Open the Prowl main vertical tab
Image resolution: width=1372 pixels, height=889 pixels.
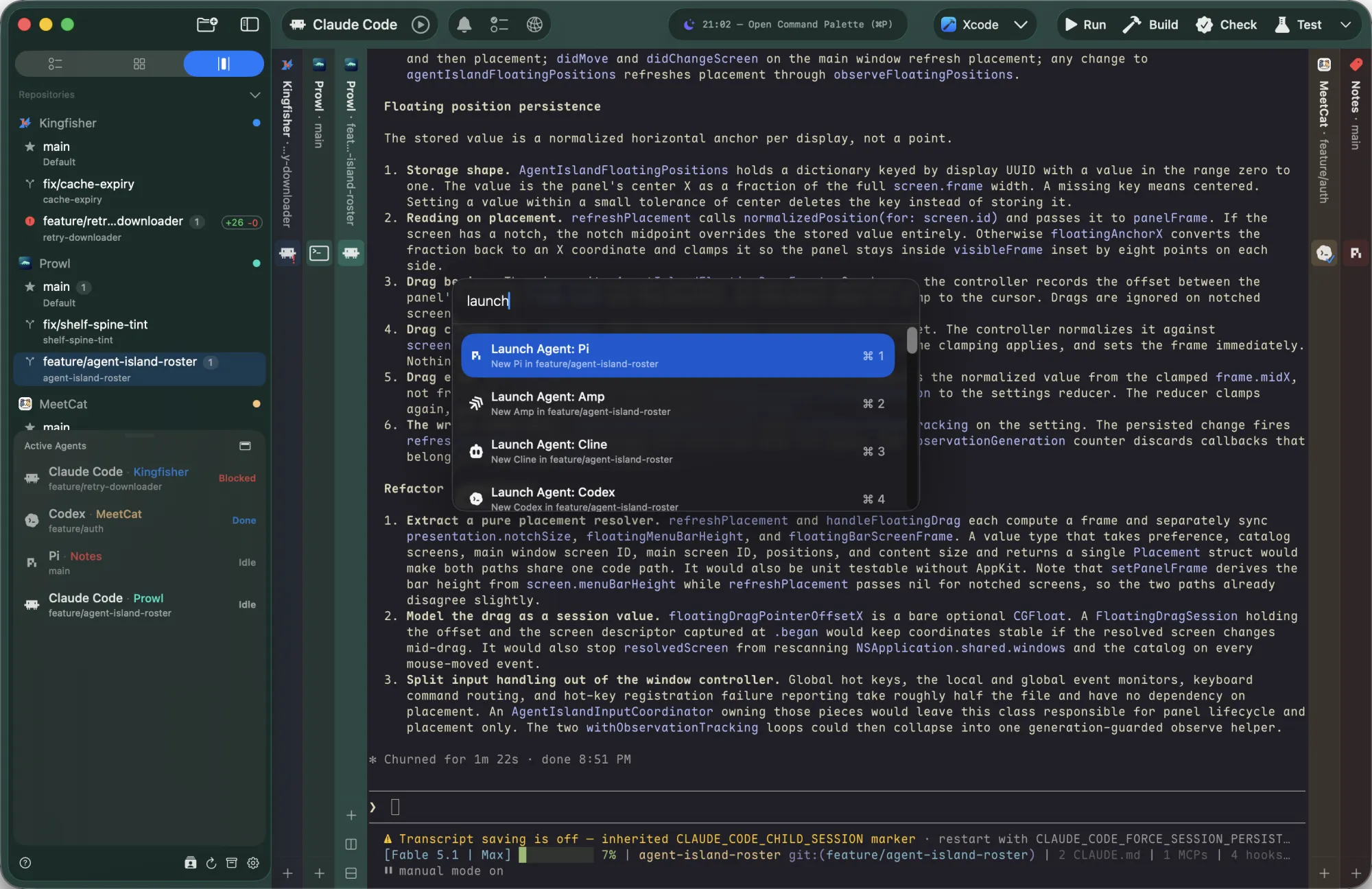point(319,103)
